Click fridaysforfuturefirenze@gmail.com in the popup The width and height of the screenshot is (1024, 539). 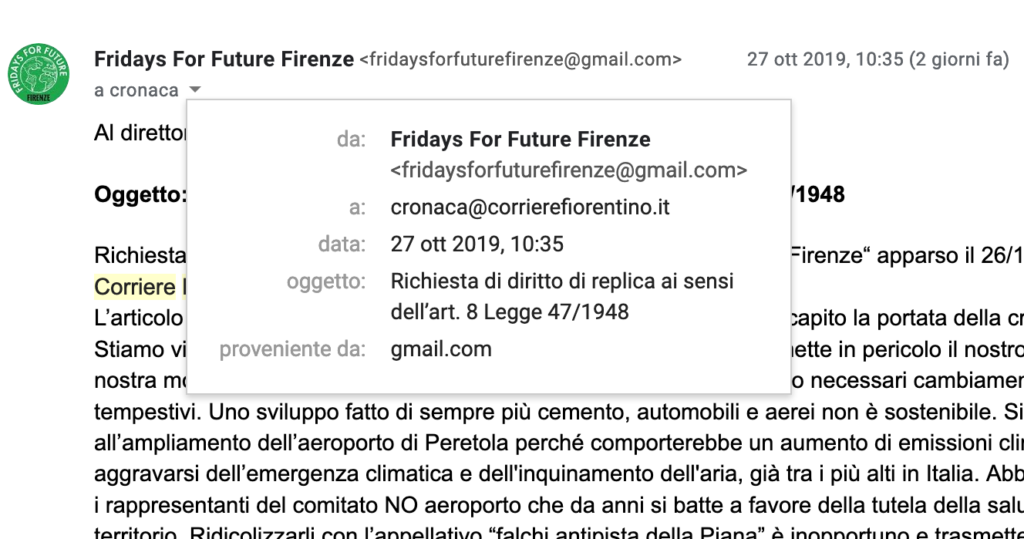pos(569,171)
